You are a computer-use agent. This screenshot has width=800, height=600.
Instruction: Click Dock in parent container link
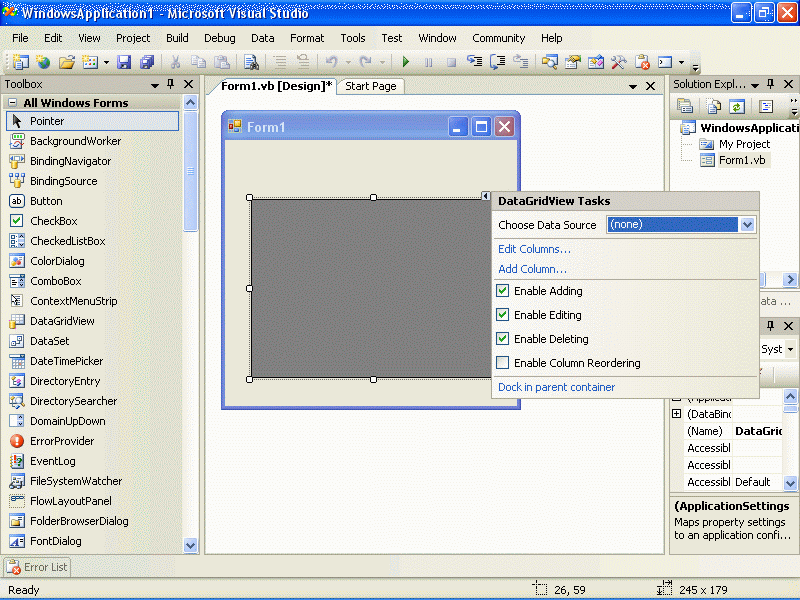pyautogui.click(x=556, y=387)
